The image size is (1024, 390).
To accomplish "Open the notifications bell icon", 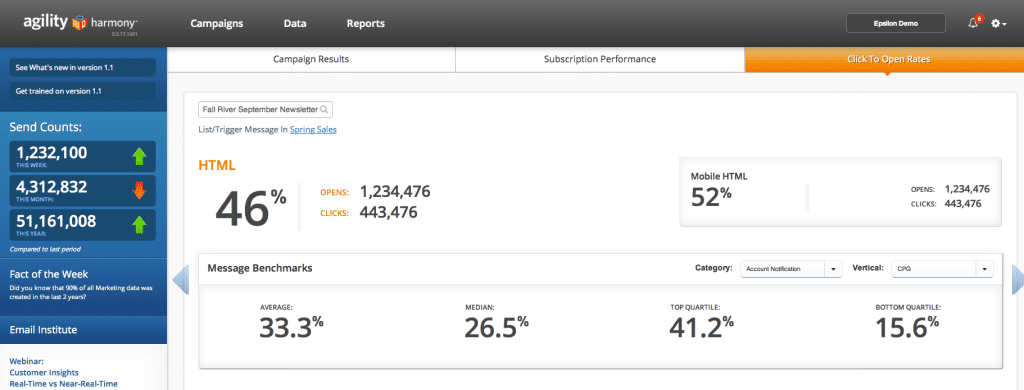I will pos(973,24).
